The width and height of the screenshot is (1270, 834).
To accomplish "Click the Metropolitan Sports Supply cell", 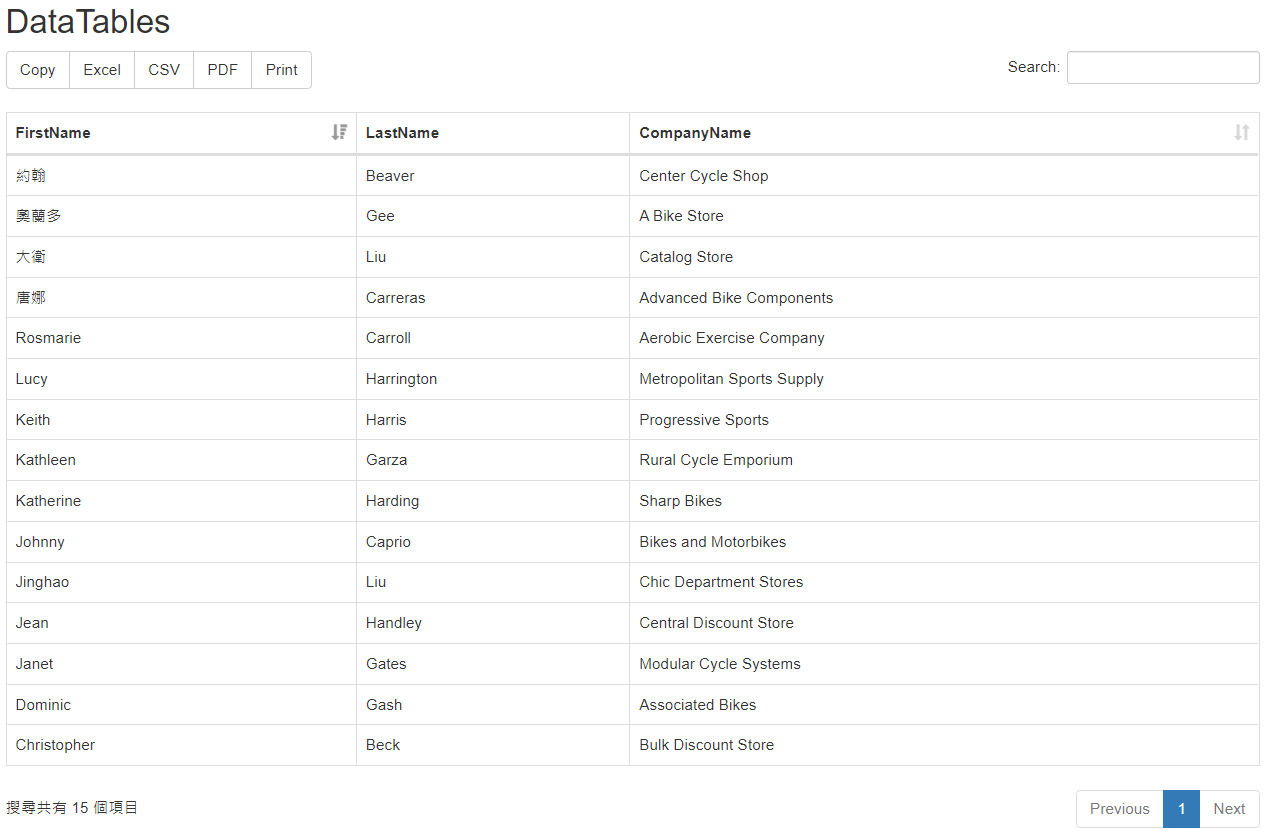I will pos(731,379).
